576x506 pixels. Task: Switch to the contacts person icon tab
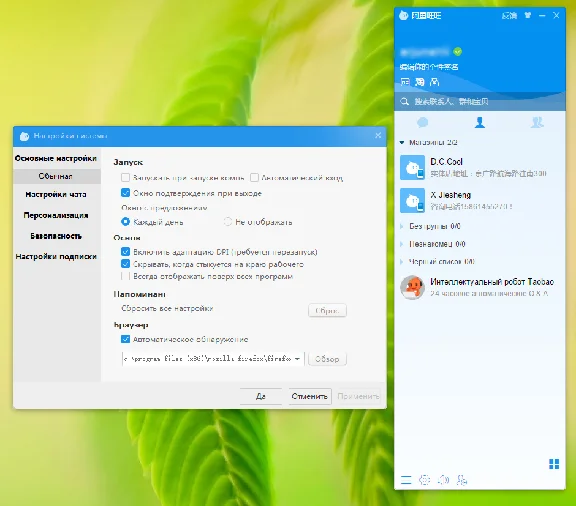click(x=479, y=122)
